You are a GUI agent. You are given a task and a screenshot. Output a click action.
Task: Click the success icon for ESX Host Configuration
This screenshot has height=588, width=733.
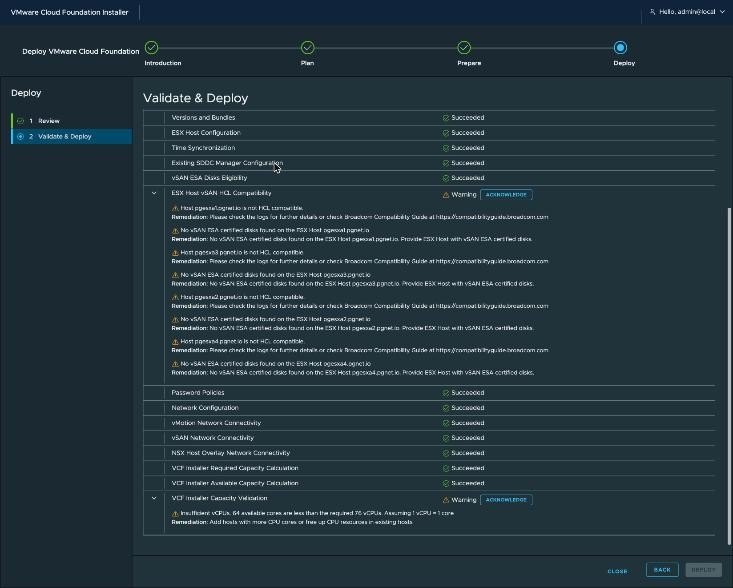pos(446,133)
